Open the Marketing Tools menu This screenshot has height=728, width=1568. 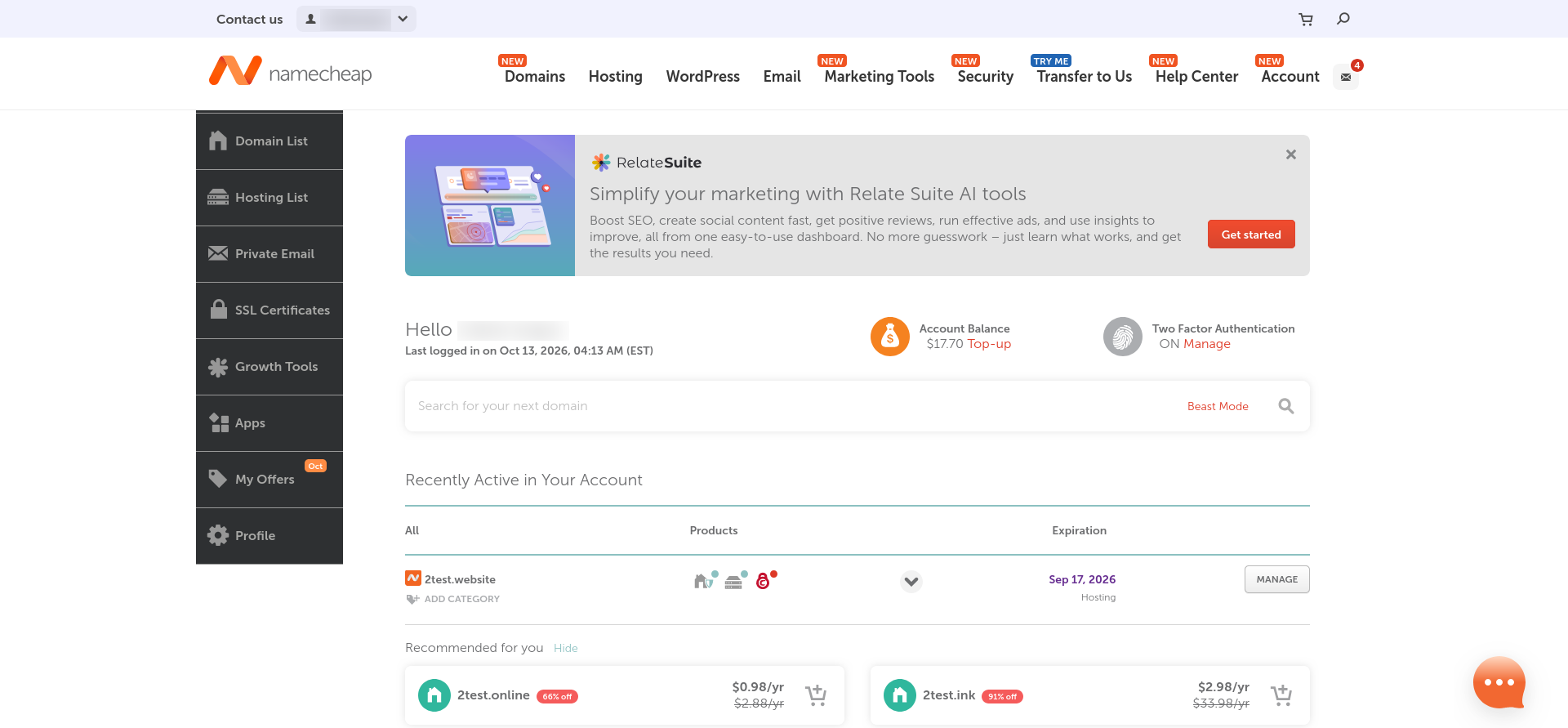pyautogui.click(x=880, y=76)
